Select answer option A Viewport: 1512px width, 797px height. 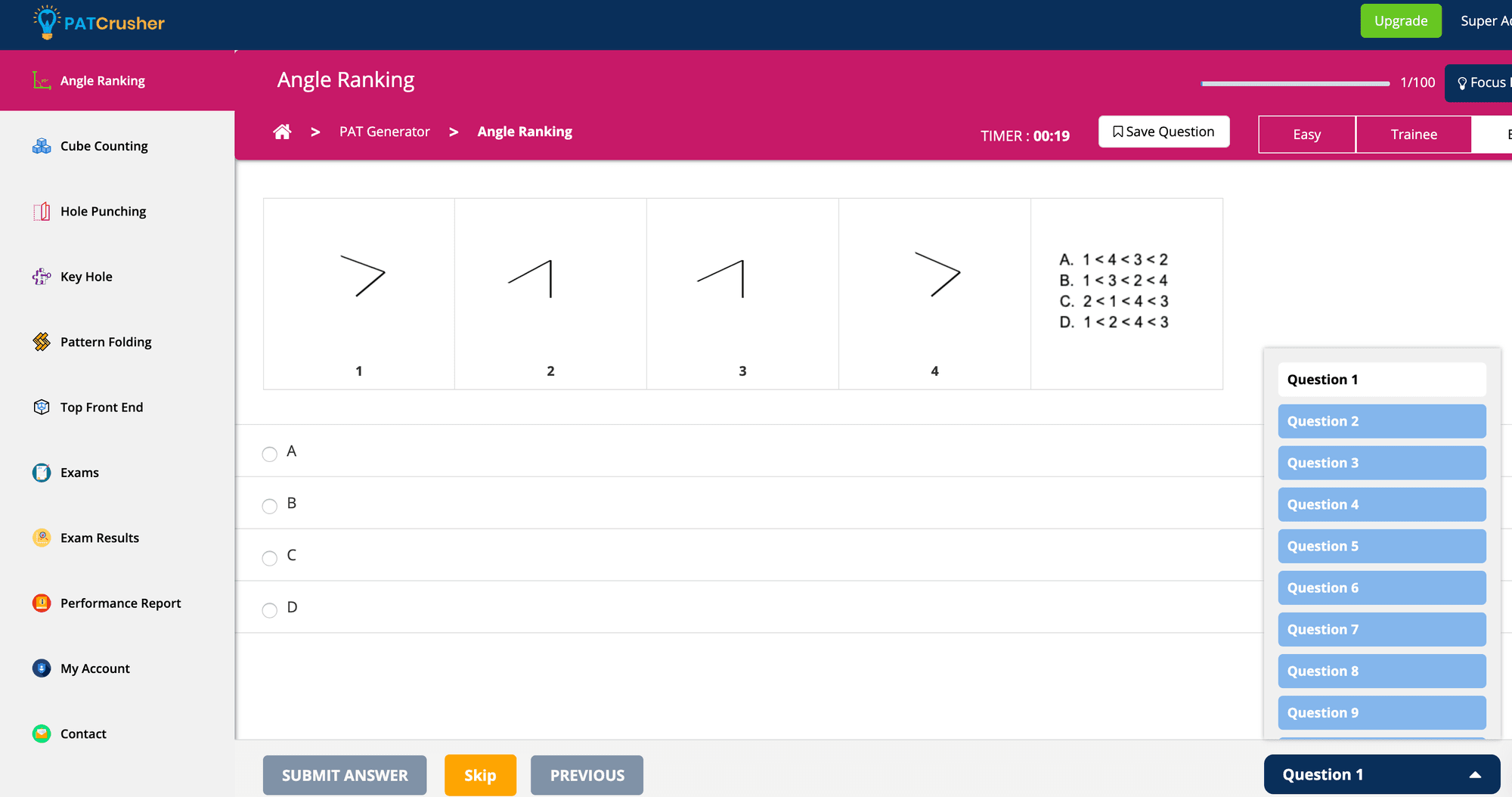[x=270, y=454]
